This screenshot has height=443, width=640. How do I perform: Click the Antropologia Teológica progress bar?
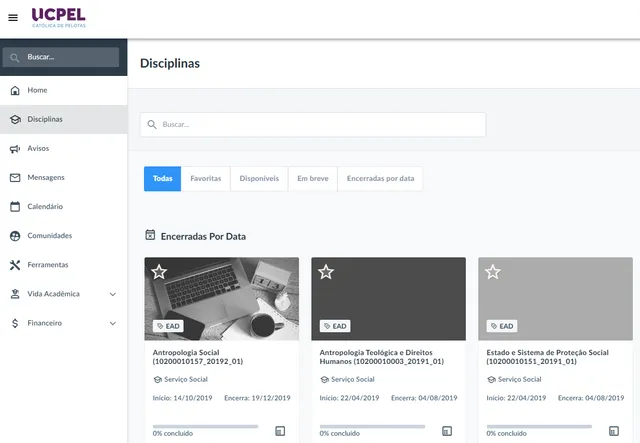click(372, 426)
